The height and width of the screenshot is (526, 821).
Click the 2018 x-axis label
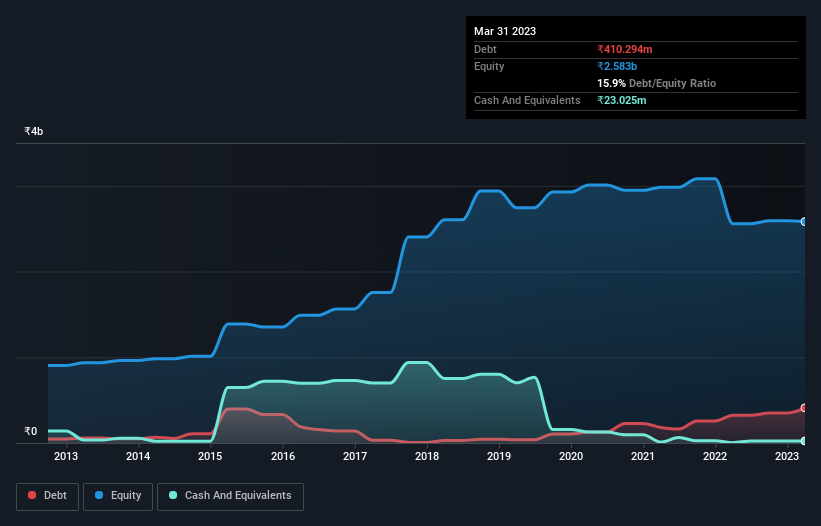click(x=427, y=456)
